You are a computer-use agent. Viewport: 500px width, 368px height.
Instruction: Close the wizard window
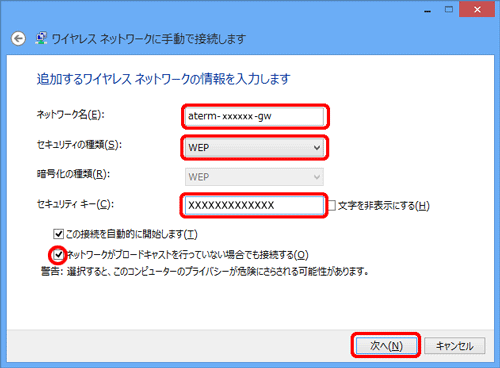point(477,9)
